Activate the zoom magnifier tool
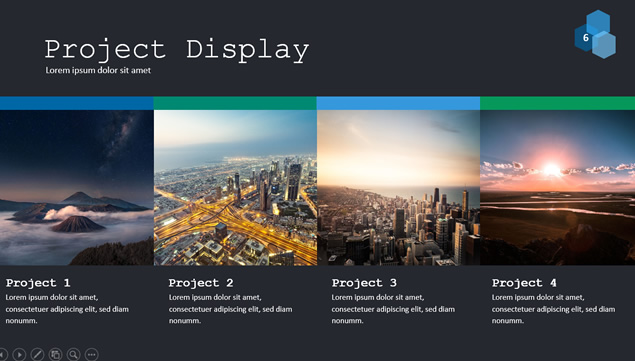The width and height of the screenshot is (635, 361). pyautogui.click(x=73, y=355)
